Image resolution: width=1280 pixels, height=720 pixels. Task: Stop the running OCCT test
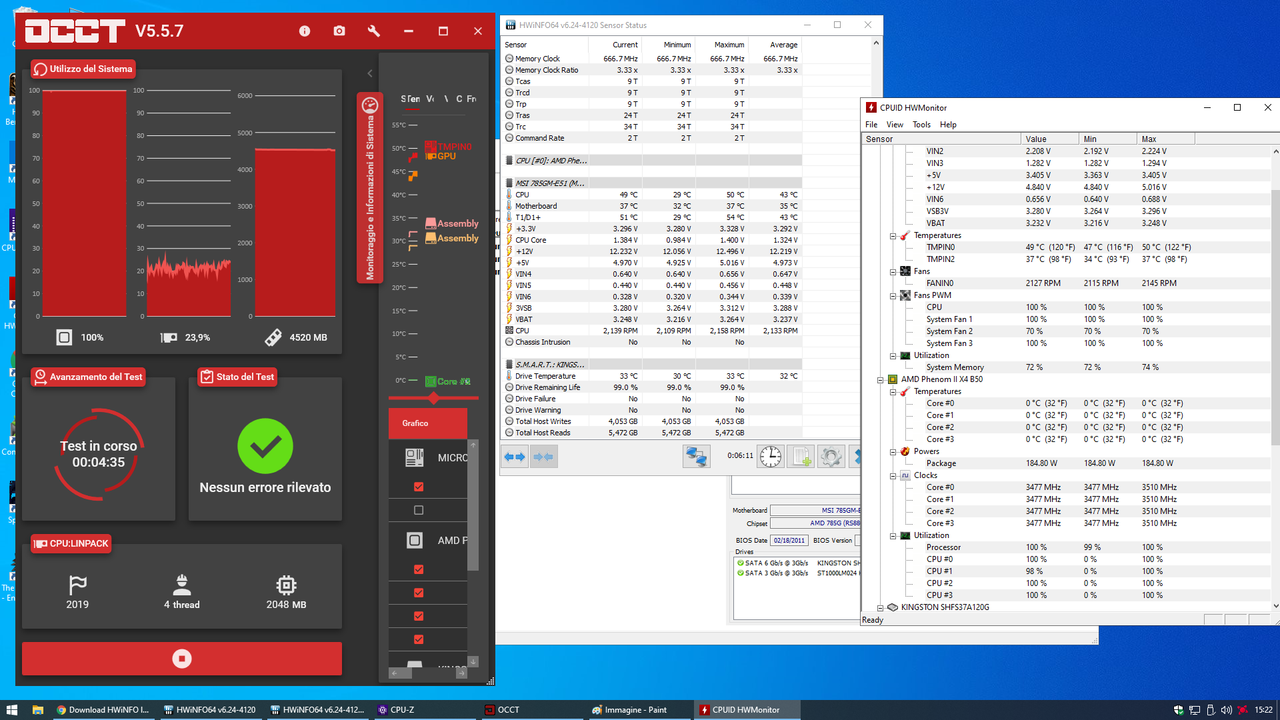pos(182,658)
